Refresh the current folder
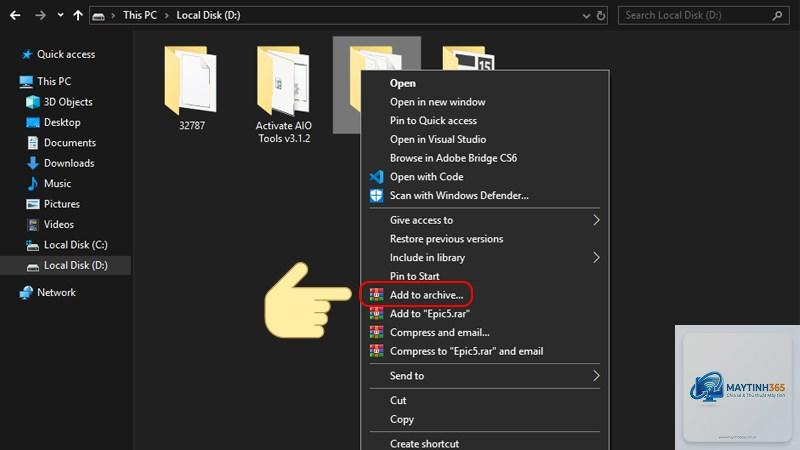 click(x=601, y=16)
